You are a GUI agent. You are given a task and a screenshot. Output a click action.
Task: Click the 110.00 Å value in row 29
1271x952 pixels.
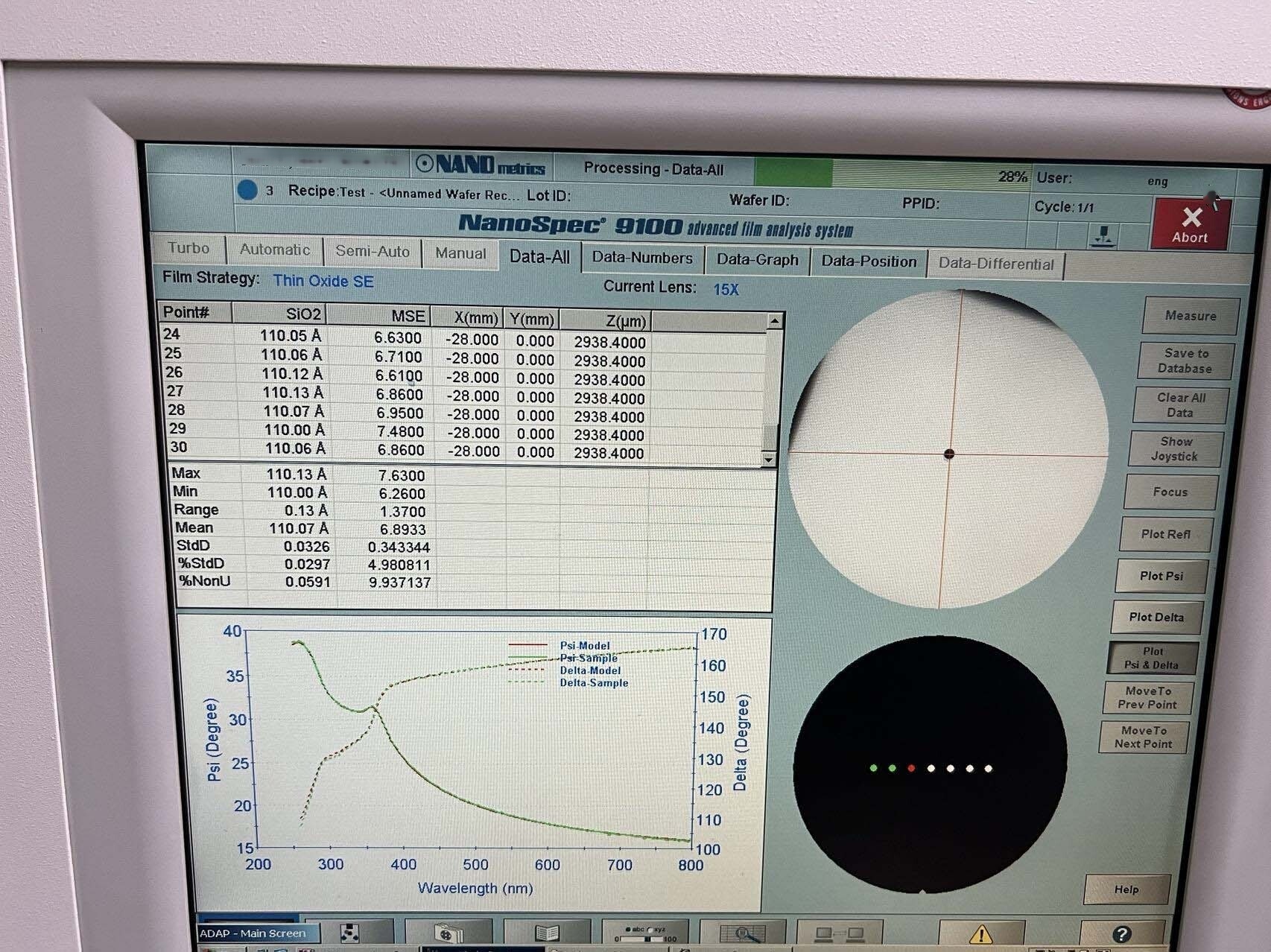294,430
